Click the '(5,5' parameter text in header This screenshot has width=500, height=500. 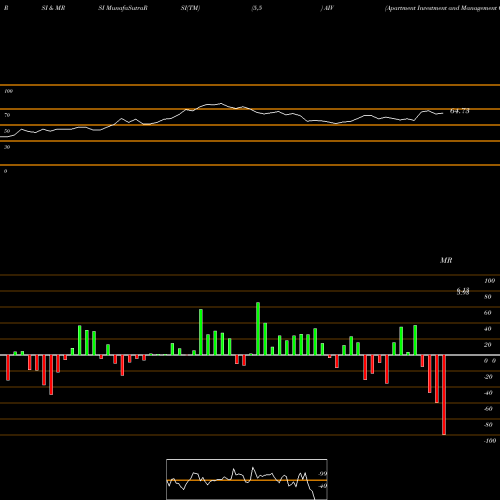pyautogui.click(x=257, y=8)
